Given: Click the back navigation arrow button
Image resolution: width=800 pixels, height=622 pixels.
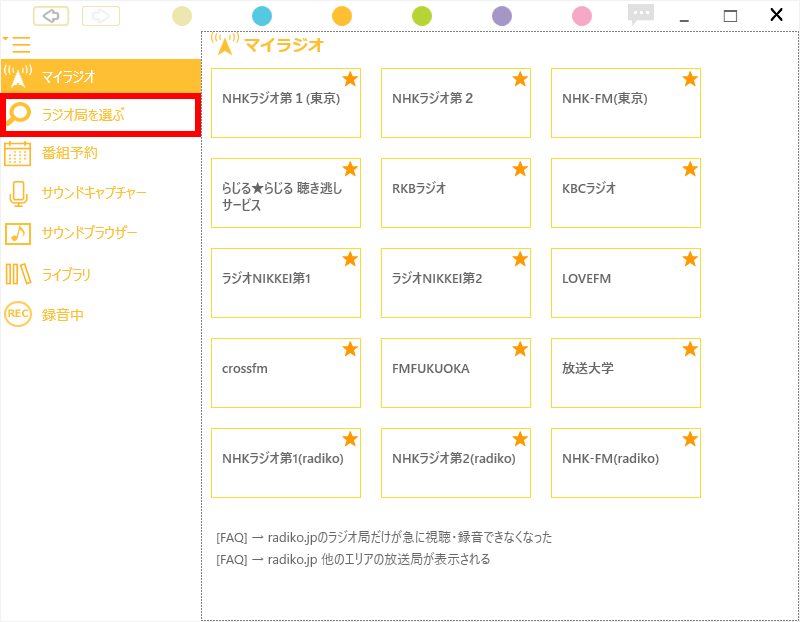Looking at the screenshot, I should point(51,16).
